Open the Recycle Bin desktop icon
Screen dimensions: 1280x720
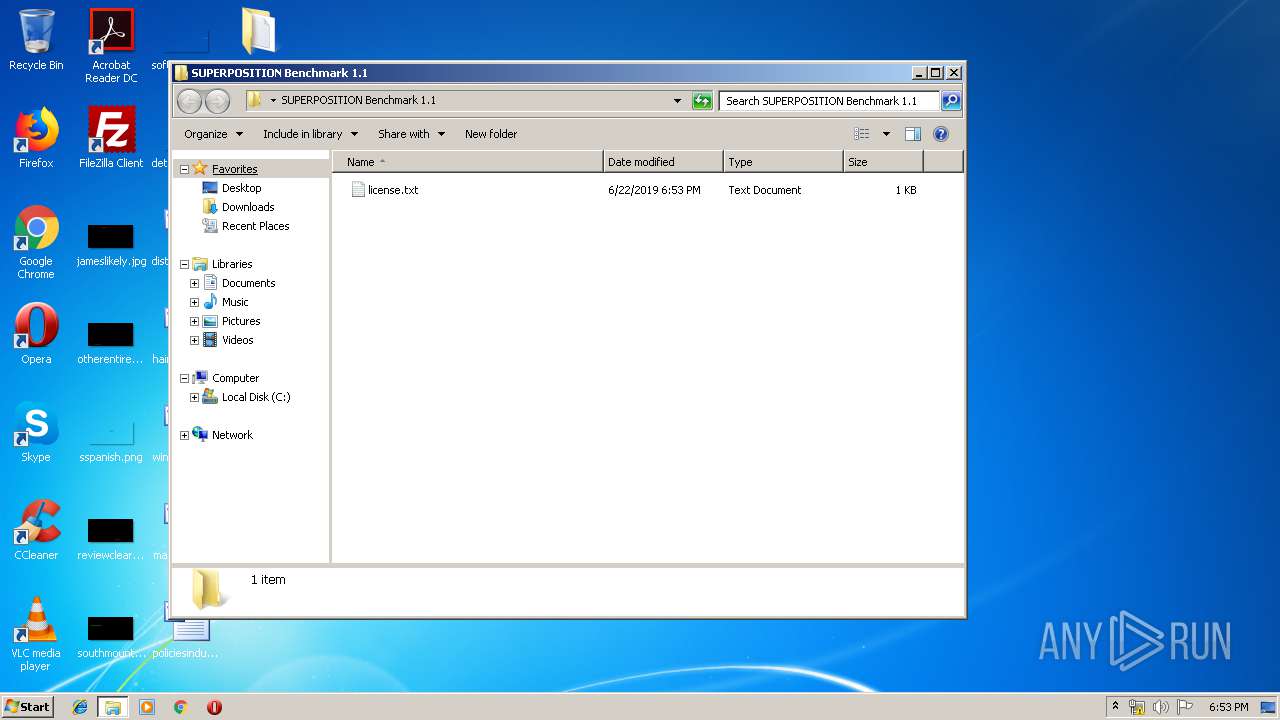[36, 40]
